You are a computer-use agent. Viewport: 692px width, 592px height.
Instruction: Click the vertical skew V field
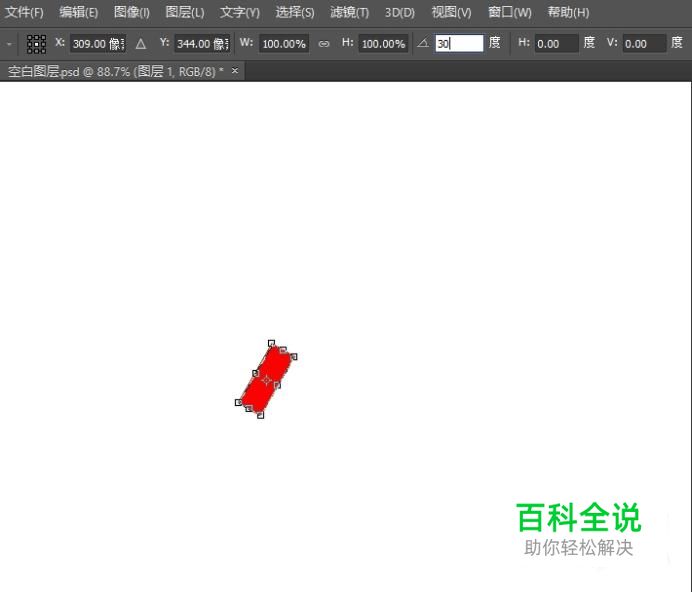pyautogui.click(x=644, y=44)
